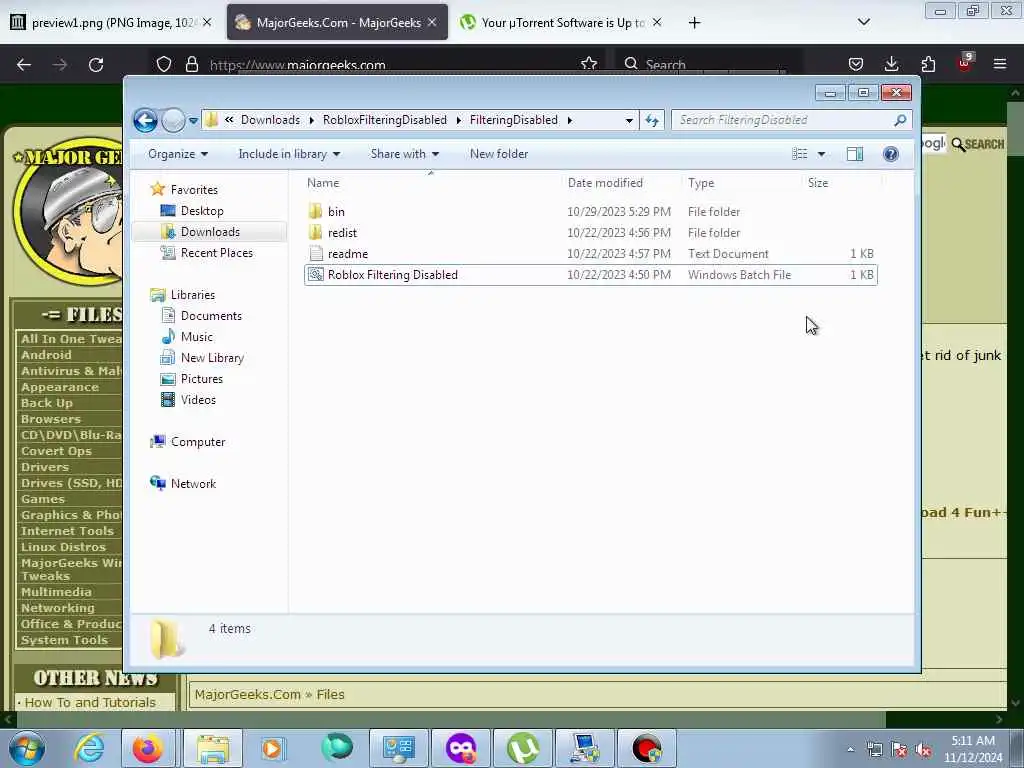Toggle the preview pane button
The height and width of the screenshot is (768, 1024).
click(855, 154)
